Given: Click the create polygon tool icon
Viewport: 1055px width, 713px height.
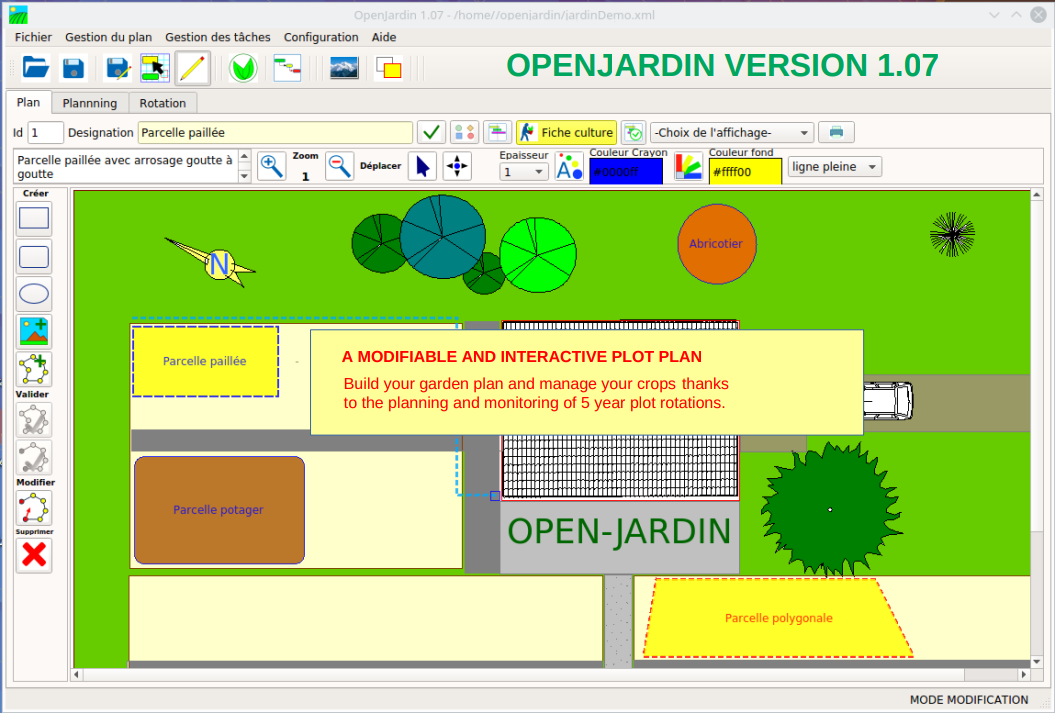Looking at the screenshot, I should pyautogui.click(x=34, y=369).
